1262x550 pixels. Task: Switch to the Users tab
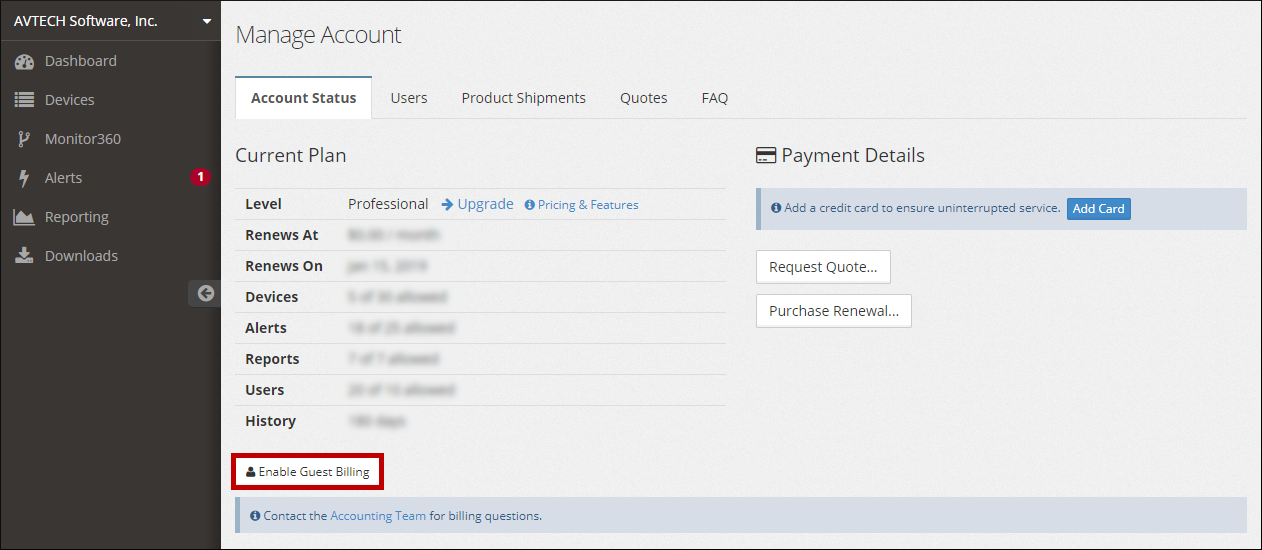coord(409,98)
